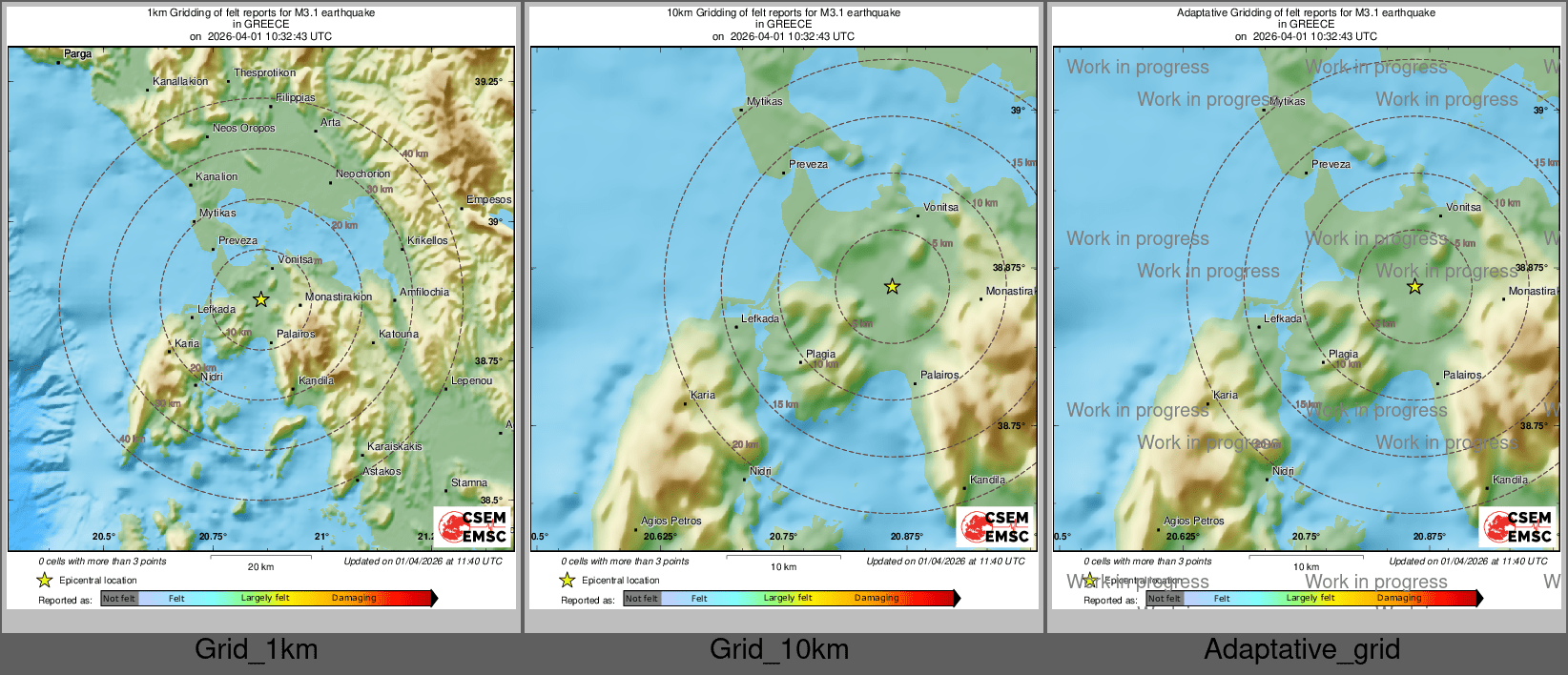Screen dimensions: 1568x675
Task: Click the 'Palairos' label on the Adaptative_grid map
Action: (x=1462, y=376)
